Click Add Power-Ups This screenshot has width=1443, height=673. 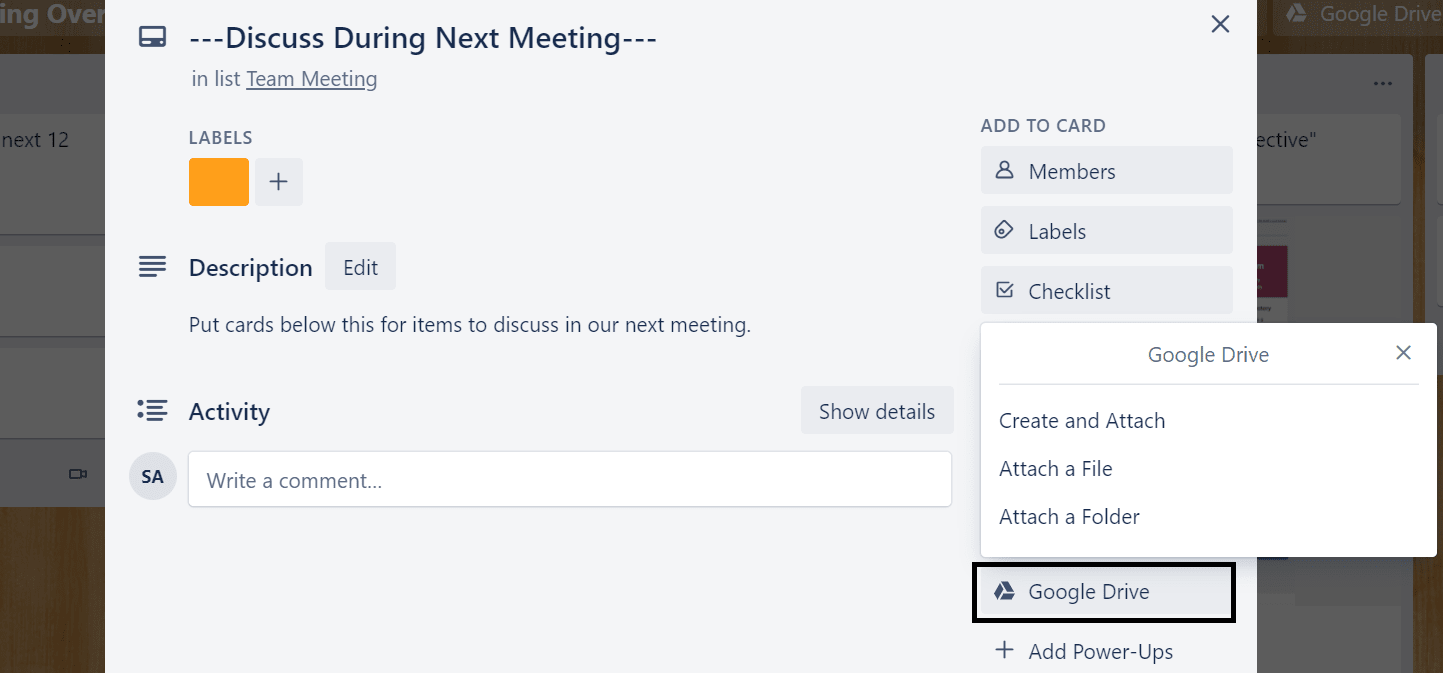coord(1084,652)
